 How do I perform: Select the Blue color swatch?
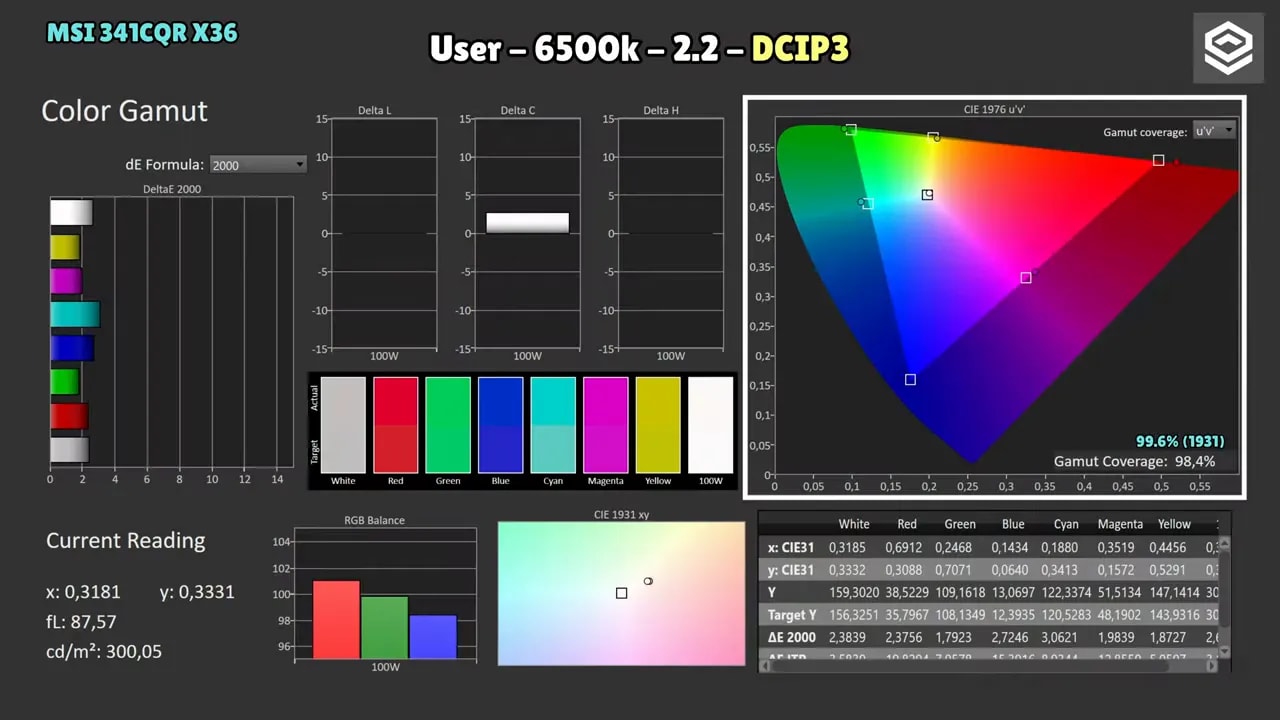[500, 424]
